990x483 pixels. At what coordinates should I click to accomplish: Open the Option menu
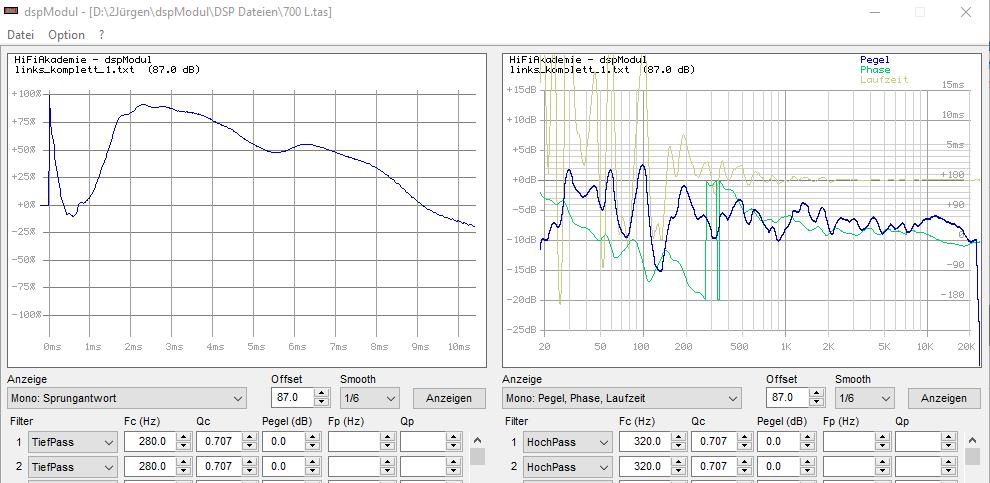[x=66, y=35]
